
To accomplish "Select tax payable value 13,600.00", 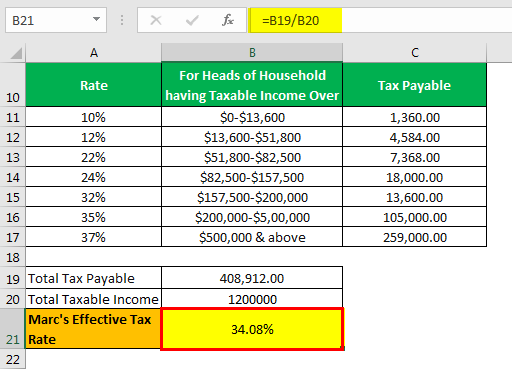I will 415,197.
